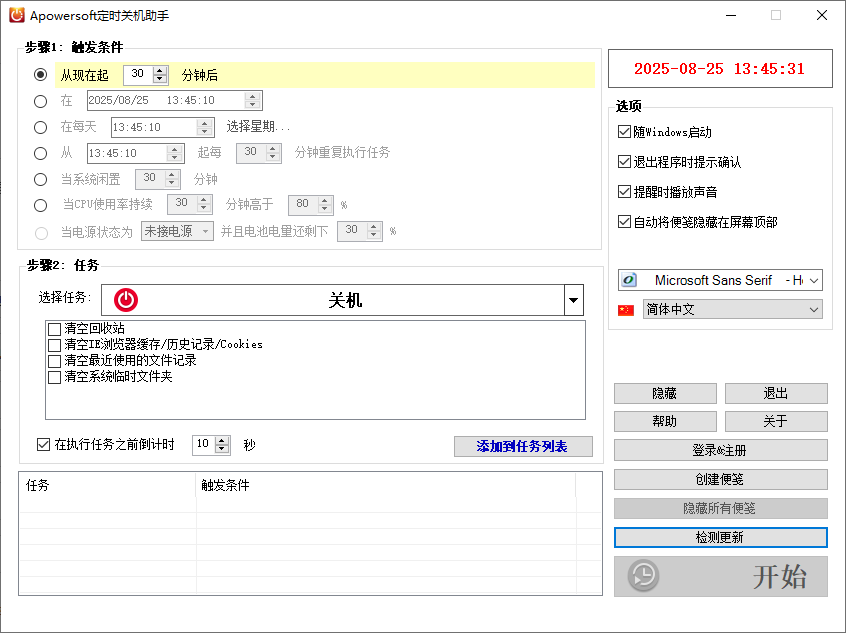
Task: Click the 帮助 button
Action: click(665, 421)
